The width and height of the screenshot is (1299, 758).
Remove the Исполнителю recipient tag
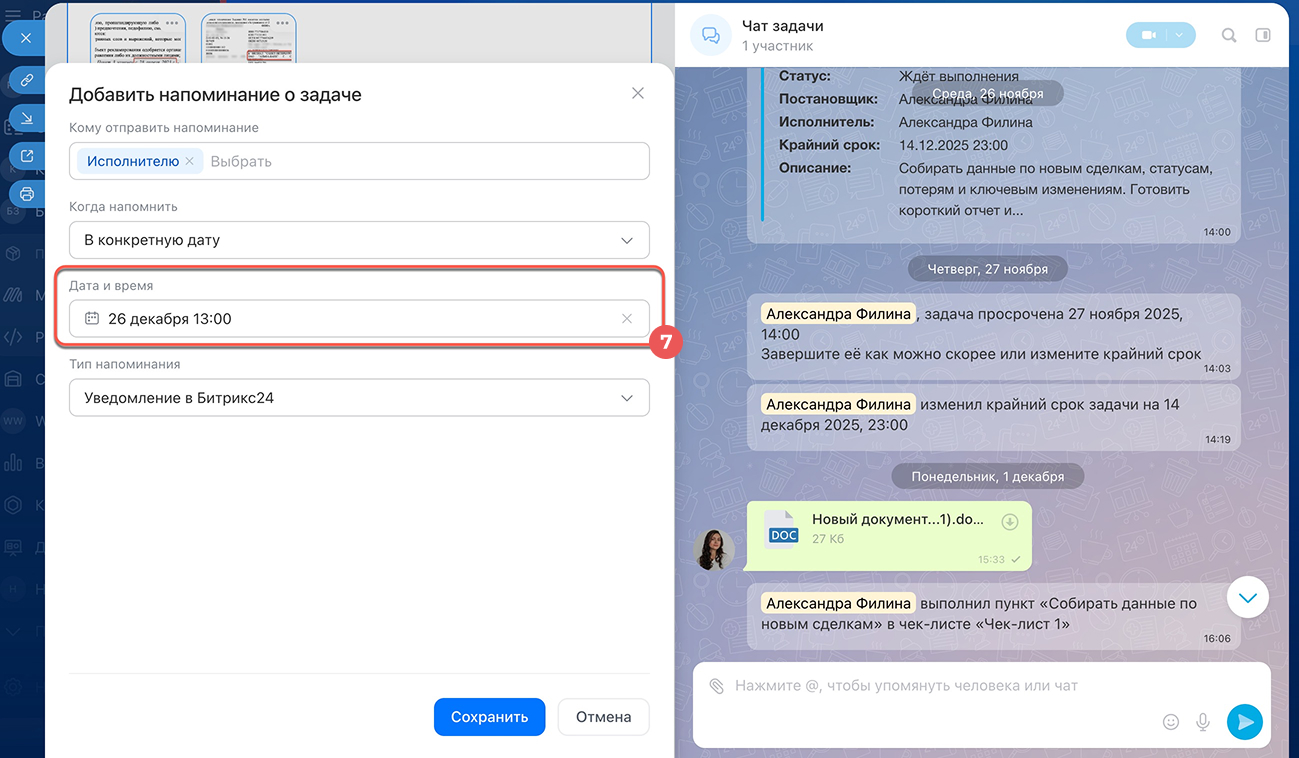coord(190,161)
